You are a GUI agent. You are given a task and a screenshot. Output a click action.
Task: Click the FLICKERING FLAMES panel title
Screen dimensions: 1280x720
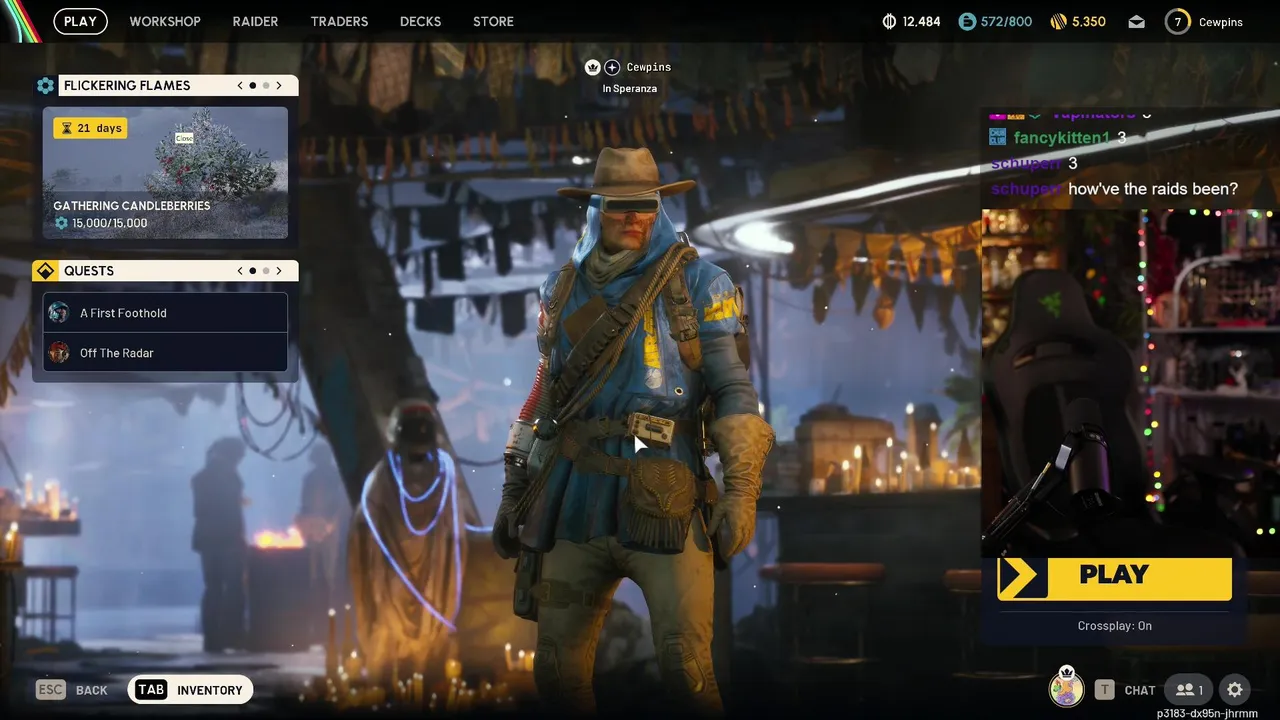pyautogui.click(x=127, y=85)
